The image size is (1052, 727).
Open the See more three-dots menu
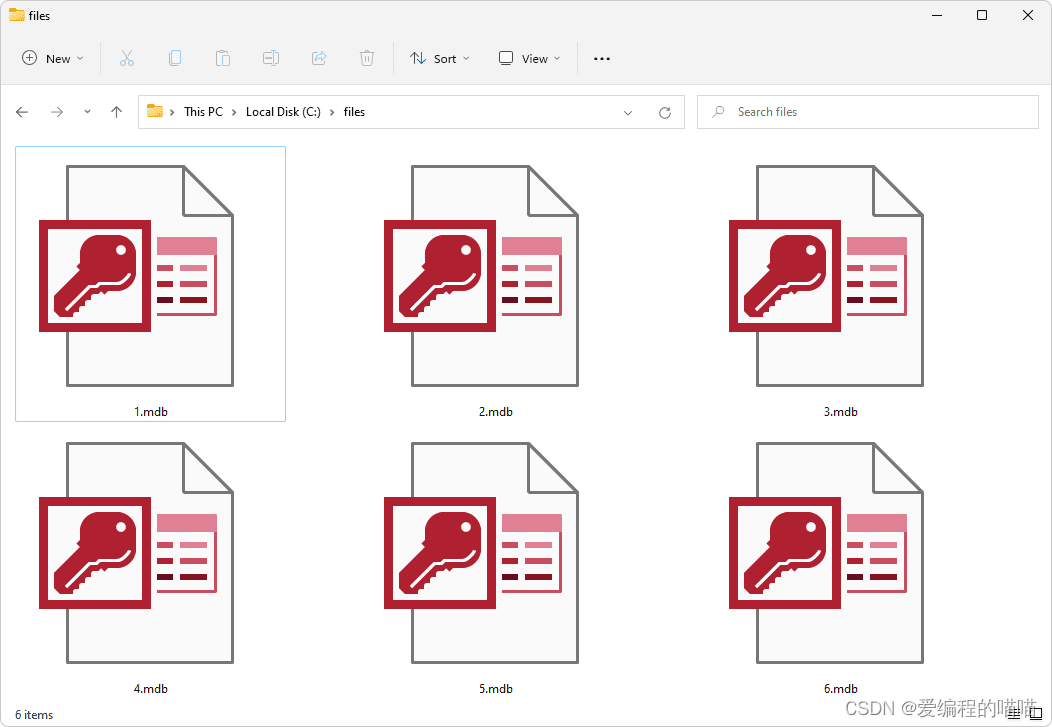[x=602, y=59]
